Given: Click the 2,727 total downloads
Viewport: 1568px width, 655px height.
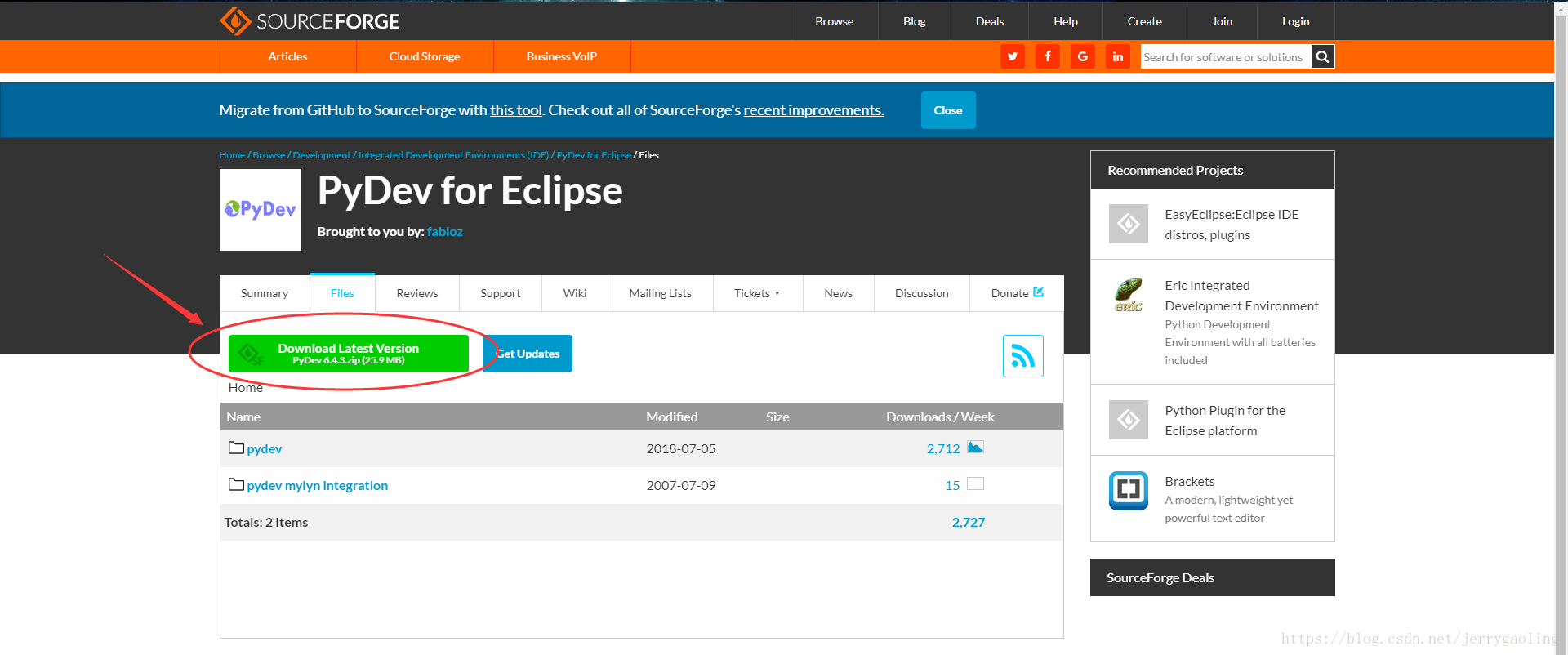Looking at the screenshot, I should point(969,522).
